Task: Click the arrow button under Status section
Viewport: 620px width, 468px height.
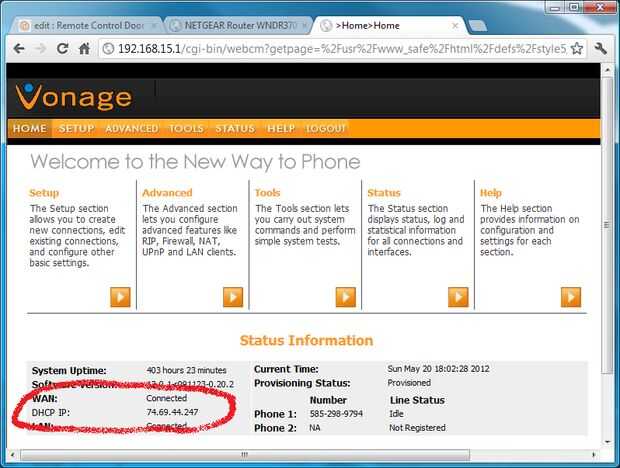Action: (x=458, y=297)
